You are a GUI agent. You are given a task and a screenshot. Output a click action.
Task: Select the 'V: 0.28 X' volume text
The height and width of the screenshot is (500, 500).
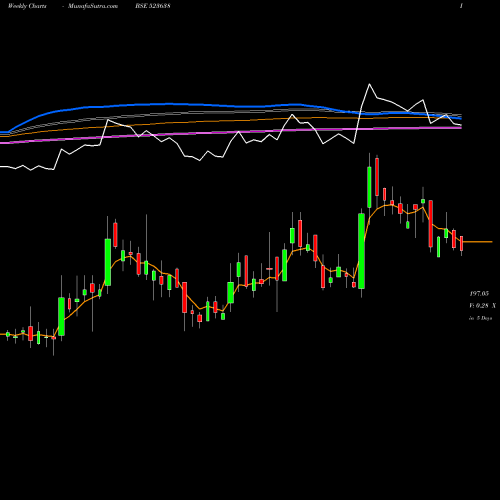coord(482,306)
